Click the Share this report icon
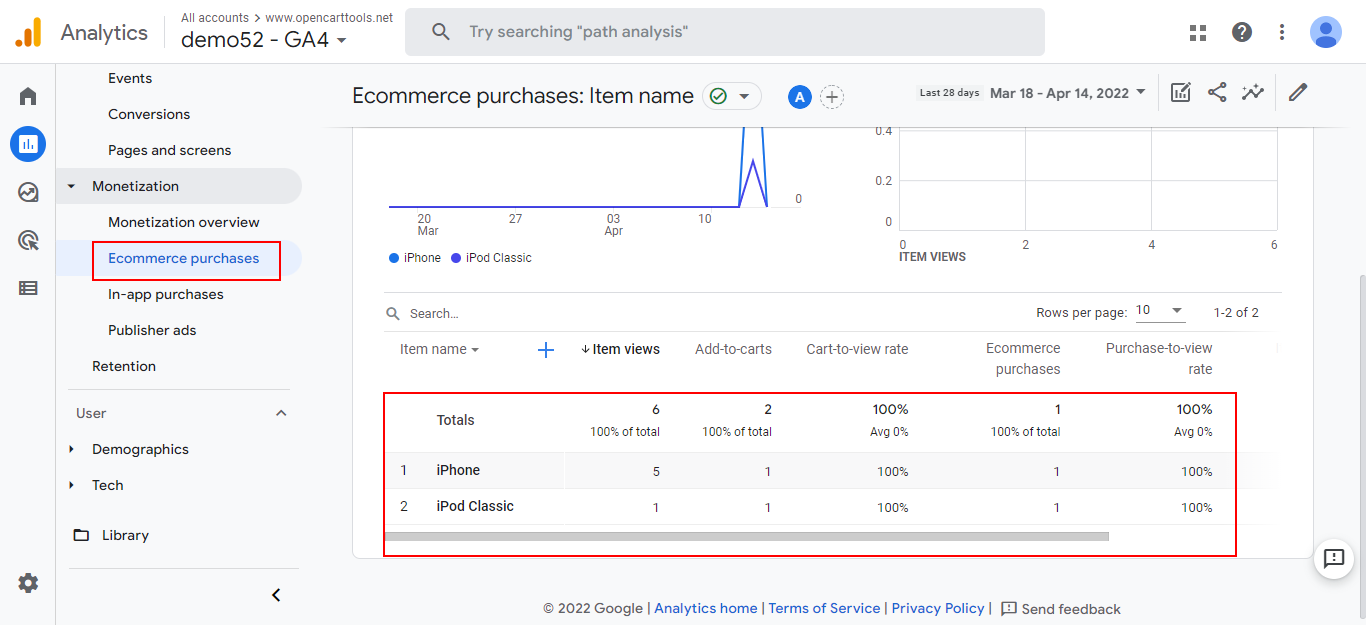Screen dimensions: 1366x625 click(x=1217, y=93)
